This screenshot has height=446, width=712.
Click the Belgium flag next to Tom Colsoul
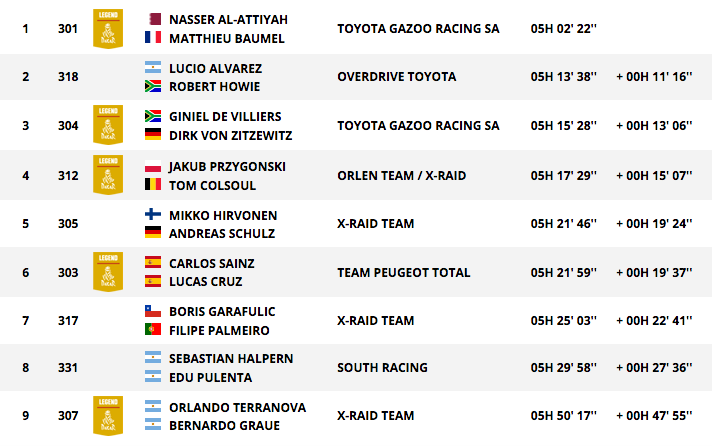pyautogui.click(x=153, y=184)
